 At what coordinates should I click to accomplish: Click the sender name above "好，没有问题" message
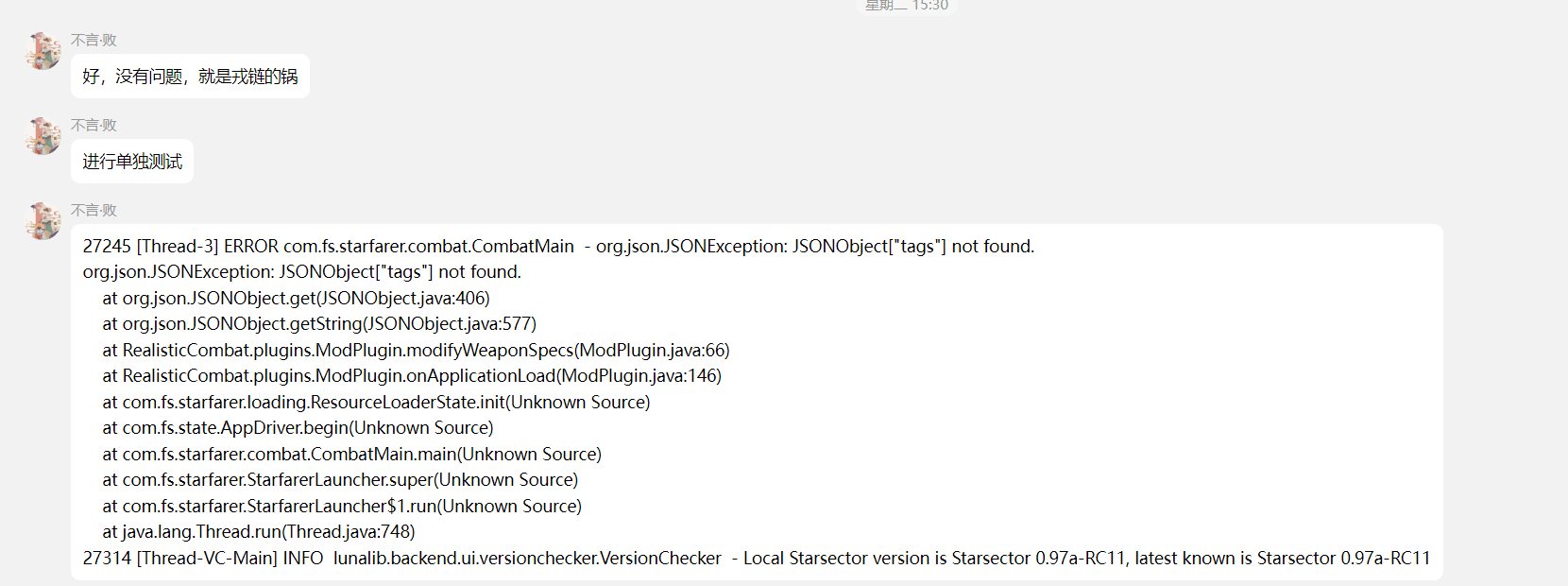(94, 40)
